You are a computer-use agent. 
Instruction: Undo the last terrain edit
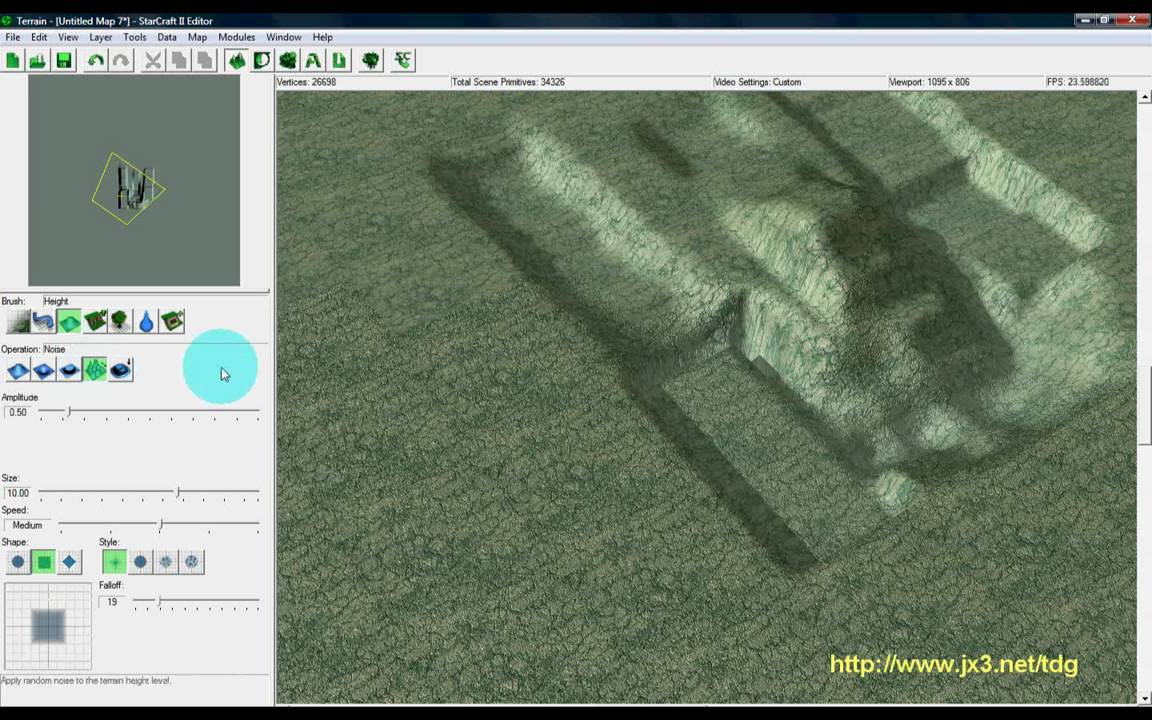[x=96, y=60]
